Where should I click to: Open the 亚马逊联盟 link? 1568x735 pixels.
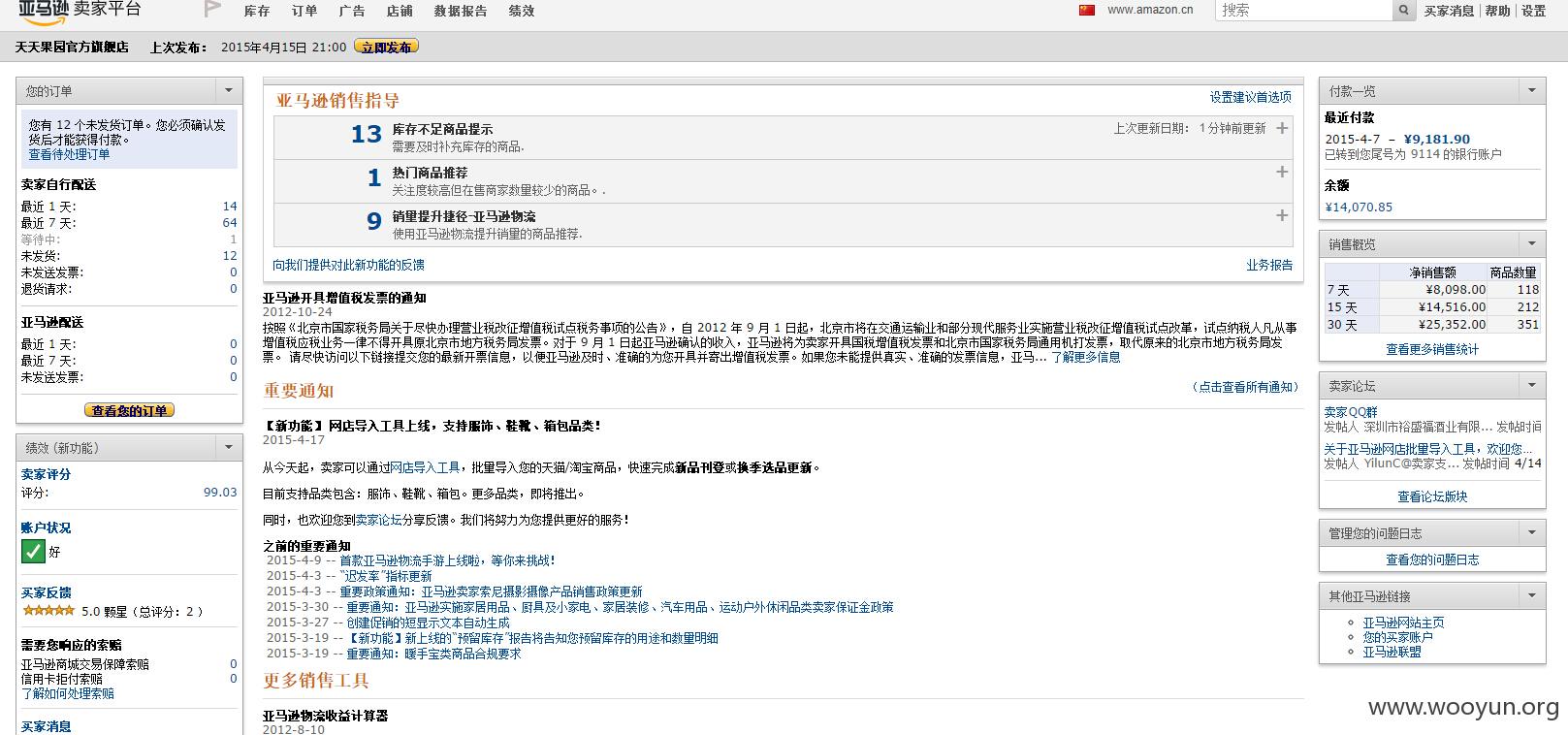coord(1392,652)
